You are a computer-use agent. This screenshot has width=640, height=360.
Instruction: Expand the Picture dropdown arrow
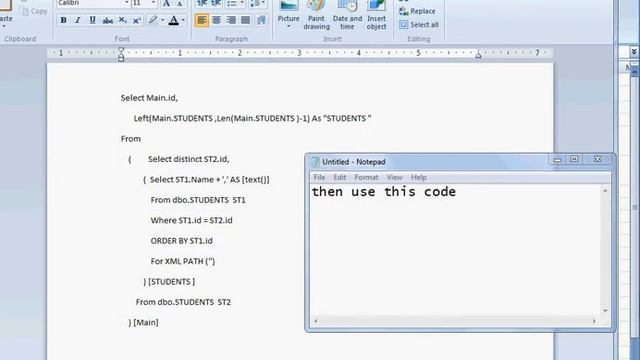pyautogui.click(x=289, y=27)
